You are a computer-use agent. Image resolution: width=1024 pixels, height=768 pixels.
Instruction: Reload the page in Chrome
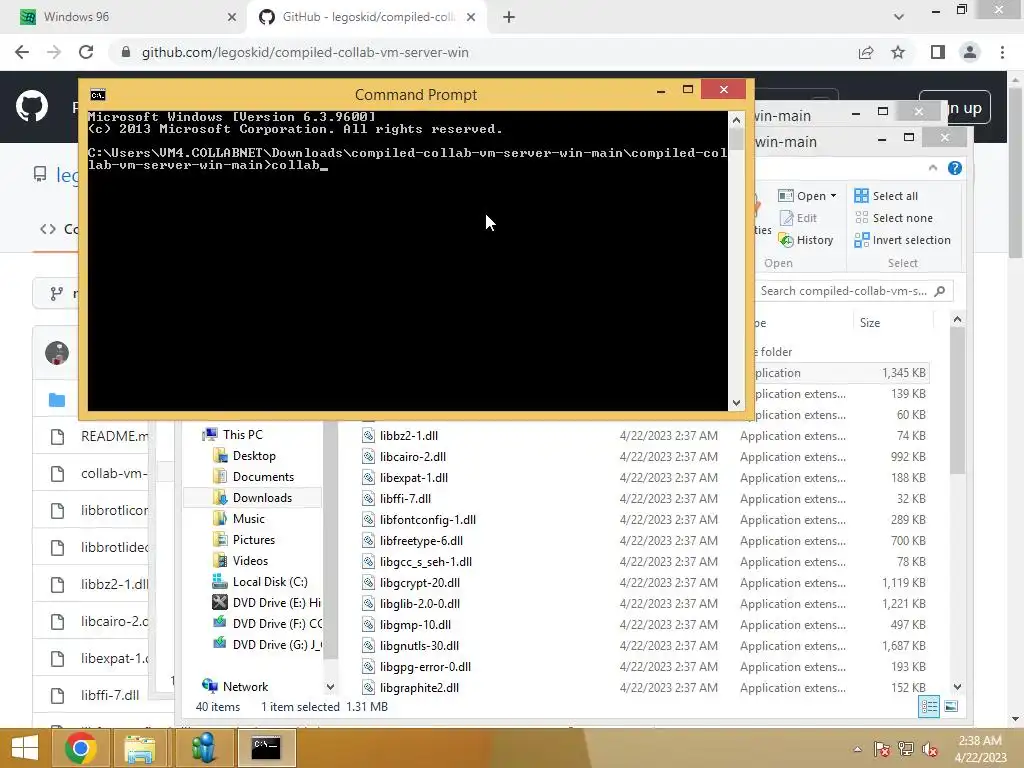pos(86,52)
